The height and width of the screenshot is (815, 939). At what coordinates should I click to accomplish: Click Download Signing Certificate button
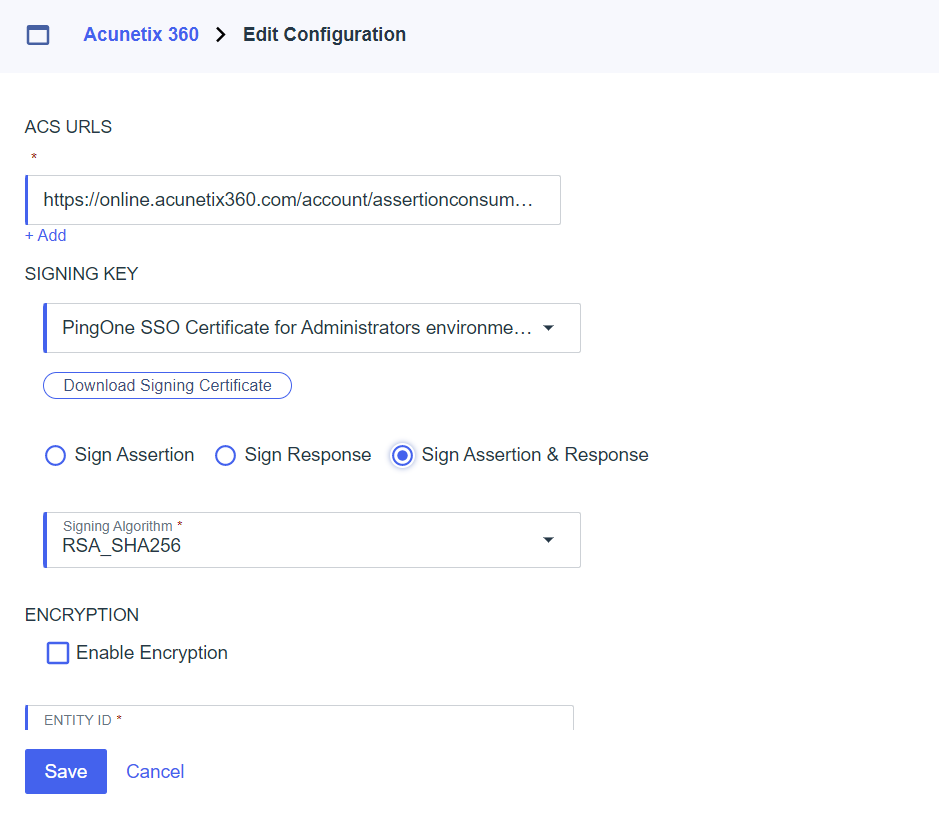(x=167, y=385)
